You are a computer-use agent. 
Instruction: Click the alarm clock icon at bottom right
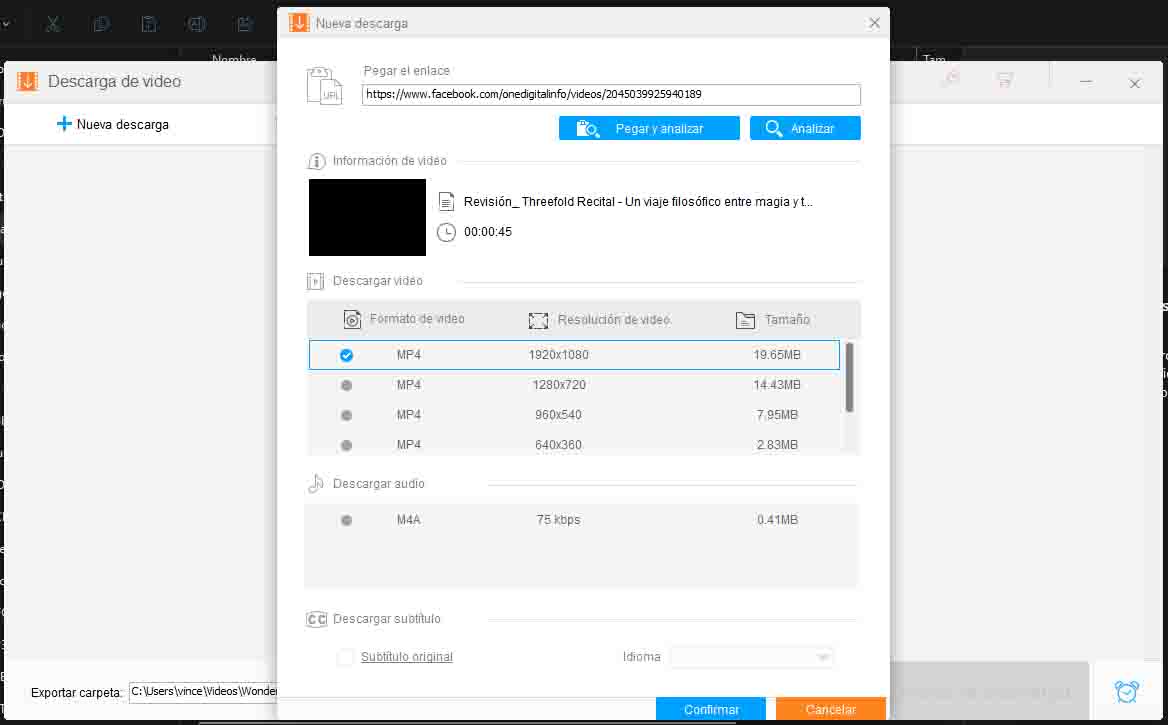(1126, 691)
